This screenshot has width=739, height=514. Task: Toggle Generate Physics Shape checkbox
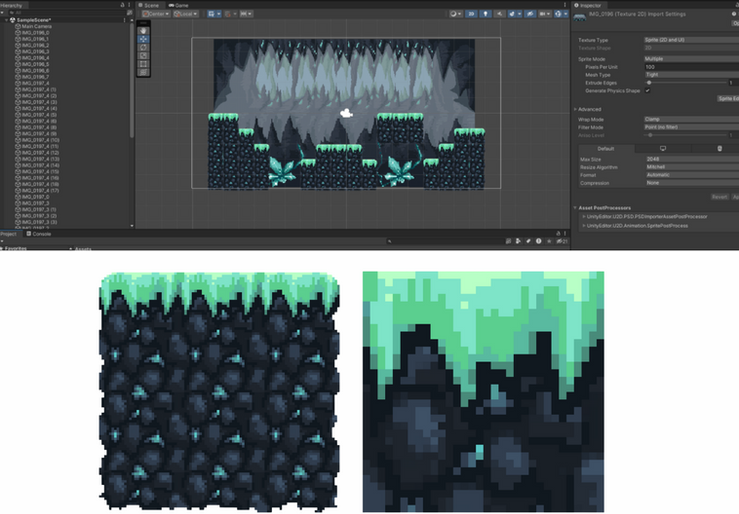648,90
